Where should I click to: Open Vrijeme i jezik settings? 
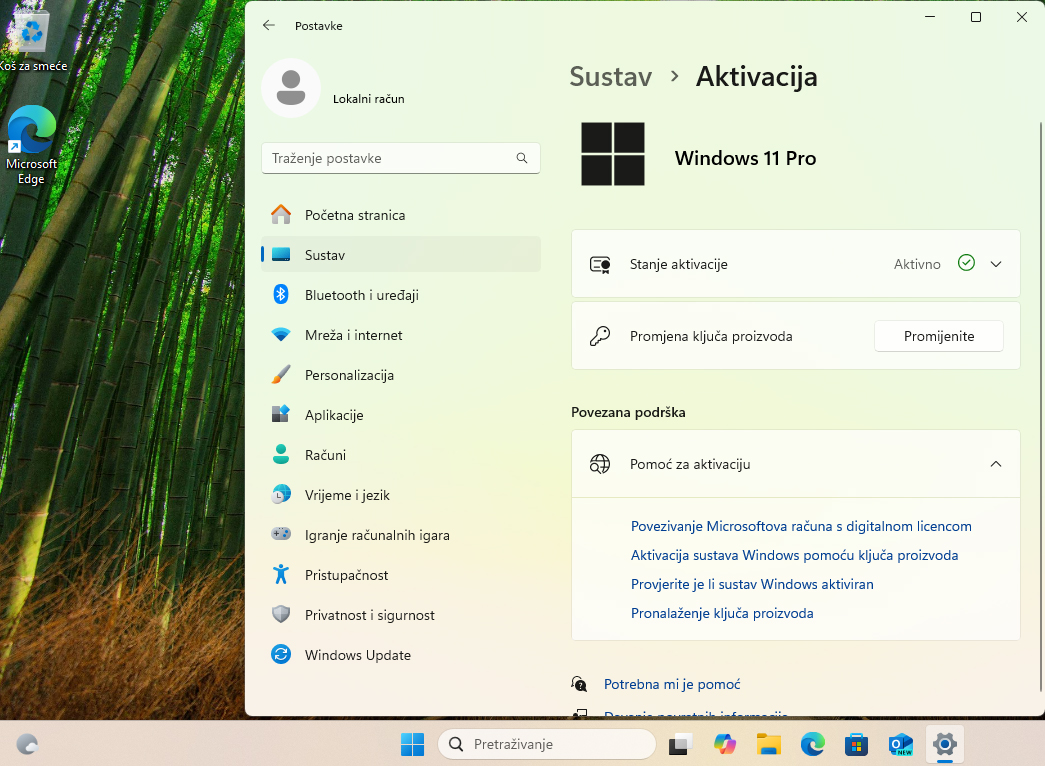pyautogui.click(x=349, y=495)
